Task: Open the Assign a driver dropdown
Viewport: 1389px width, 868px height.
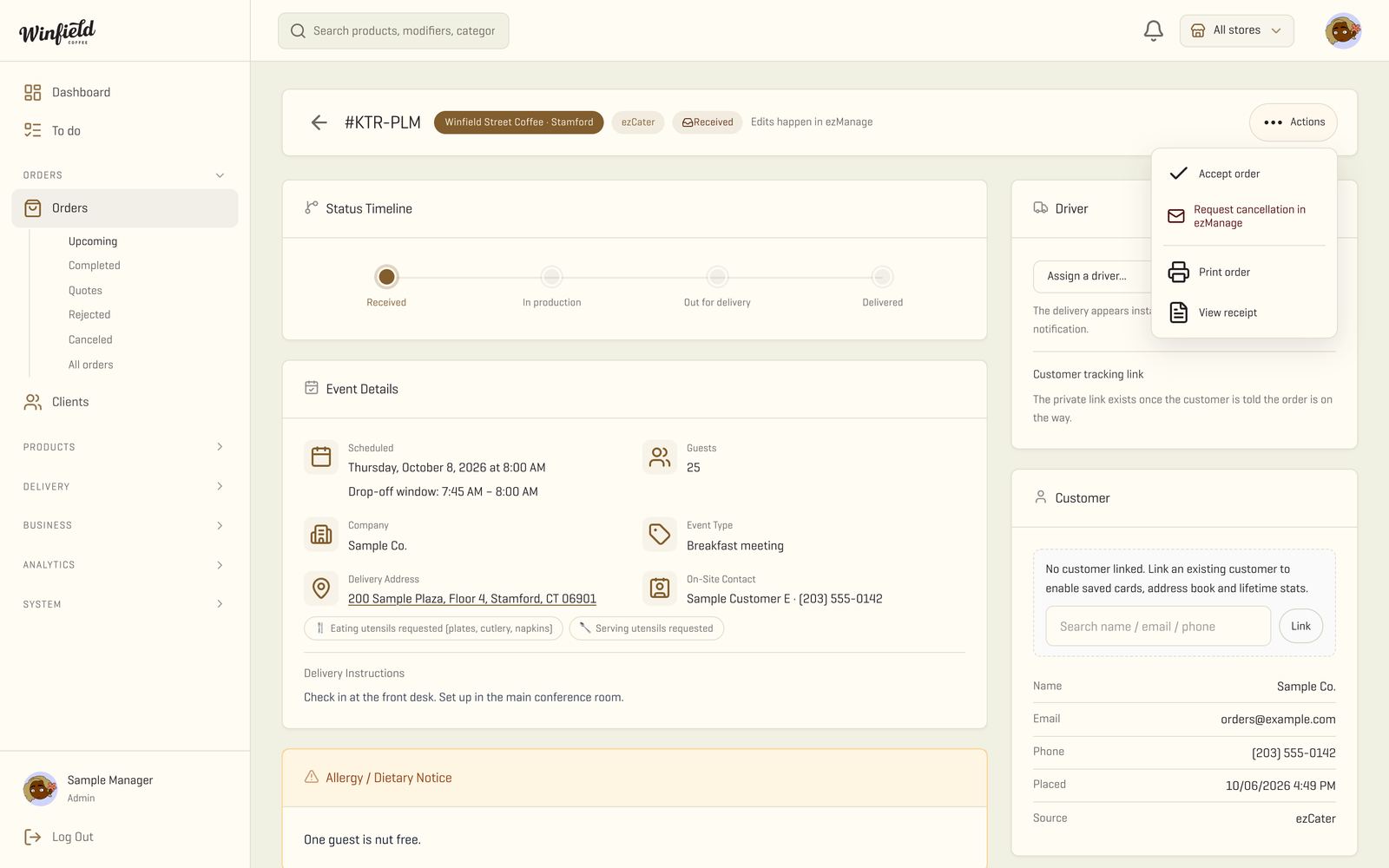Action: (x=1092, y=276)
